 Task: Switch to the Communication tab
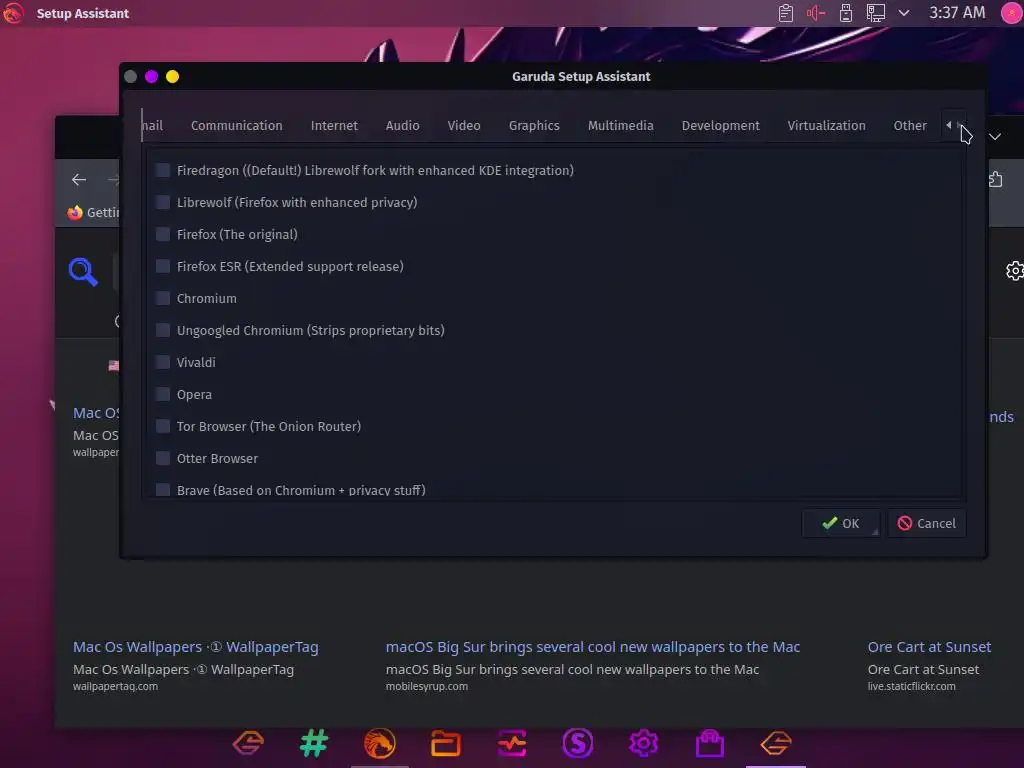[236, 125]
